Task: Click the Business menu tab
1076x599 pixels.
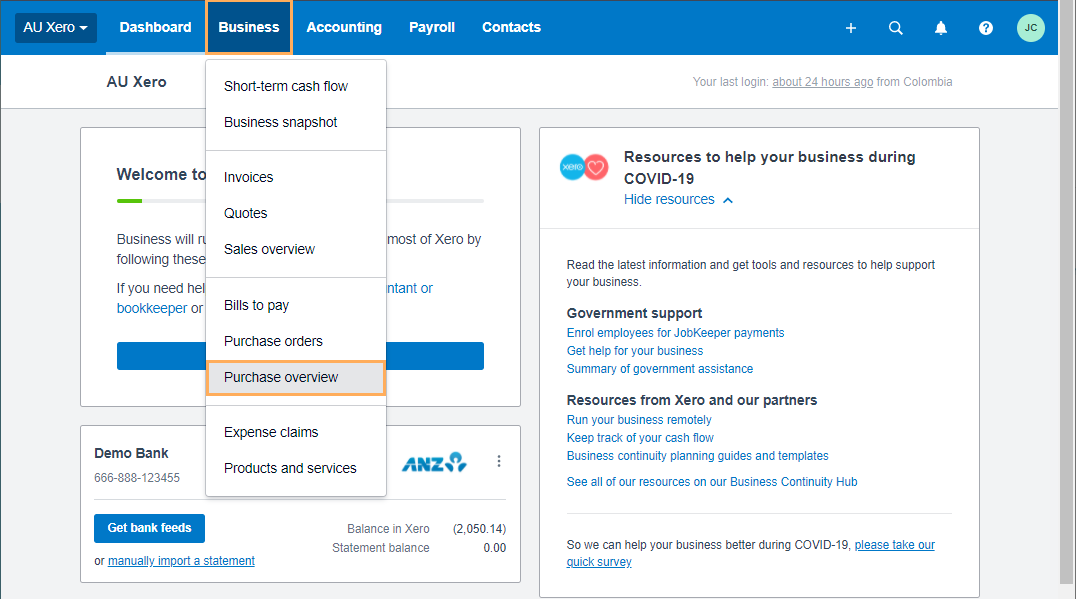Action: tap(248, 27)
